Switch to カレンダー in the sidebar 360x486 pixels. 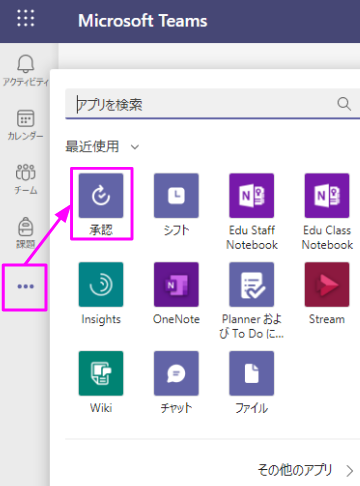(x=26, y=125)
